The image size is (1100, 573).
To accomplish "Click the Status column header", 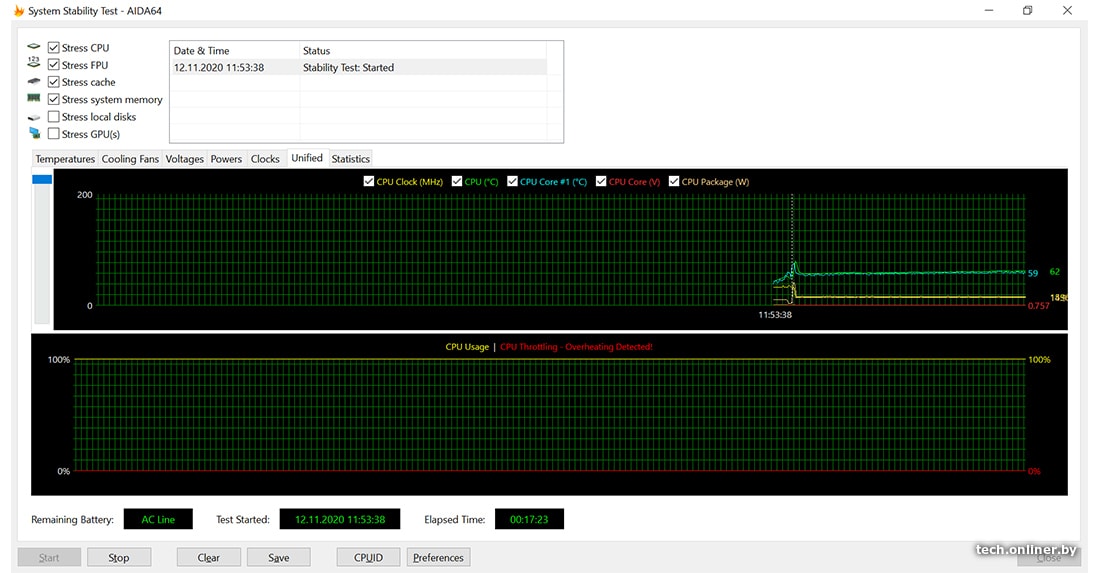I will (x=423, y=50).
